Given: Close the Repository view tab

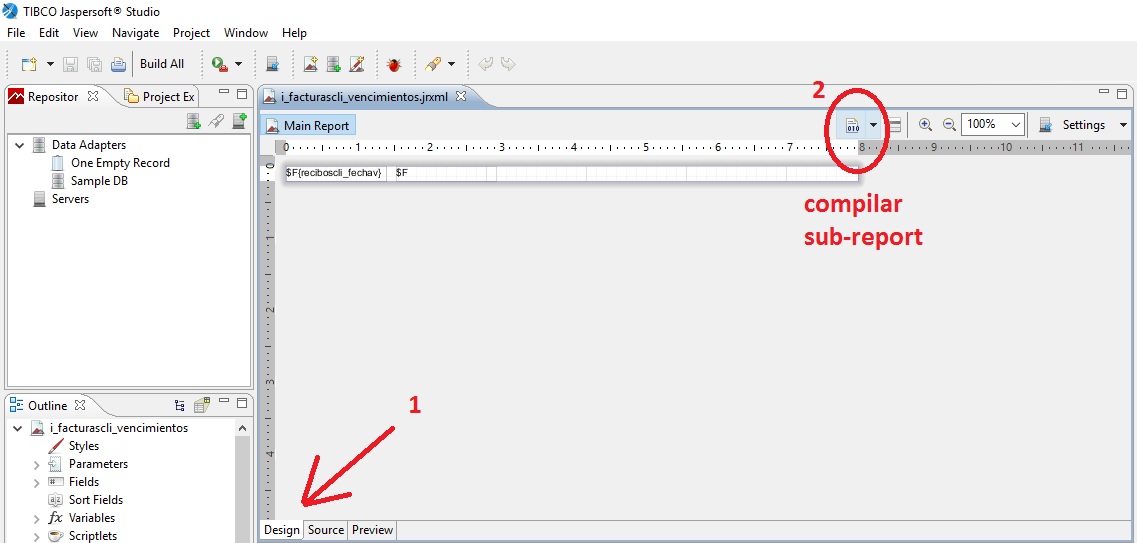Looking at the screenshot, I should (x=92, y=96).
